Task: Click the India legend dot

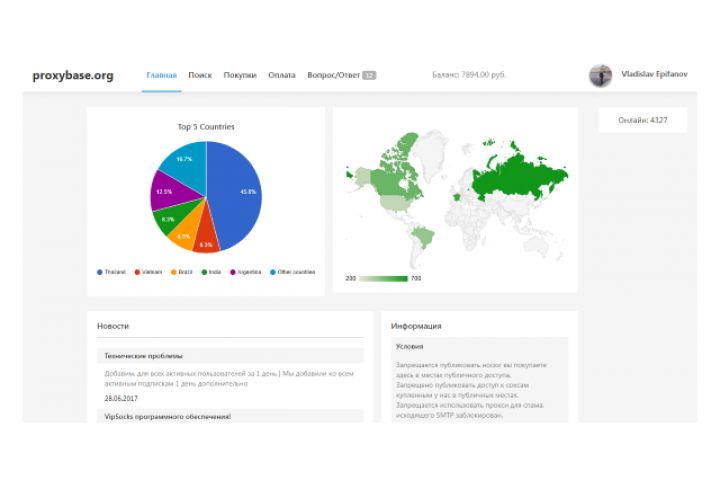Action: pyautogui.click(x=204, y=272)
